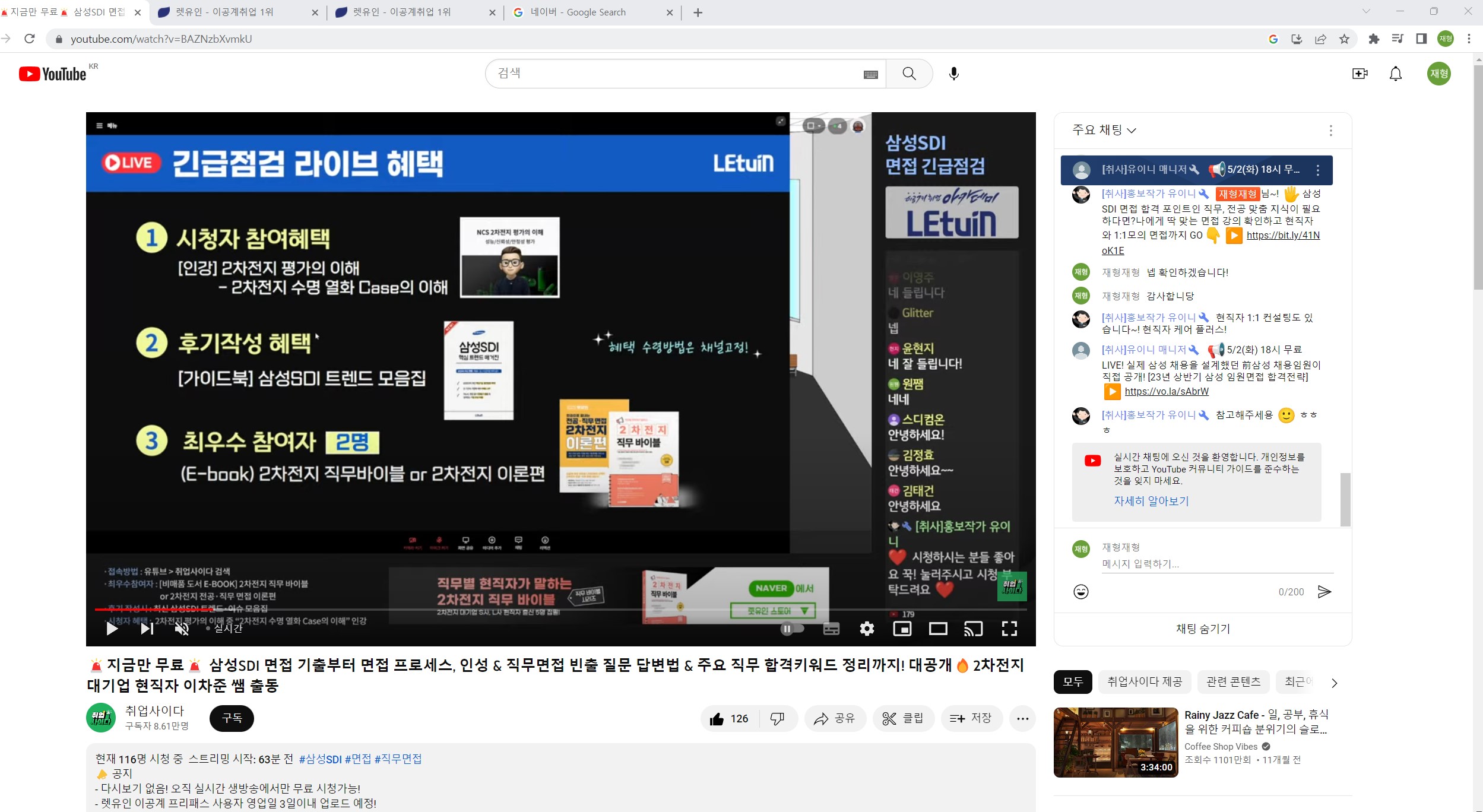The width and height of the screenshot is (1483, 812).
Task: Open video settings gear
Action: (867, 629)
